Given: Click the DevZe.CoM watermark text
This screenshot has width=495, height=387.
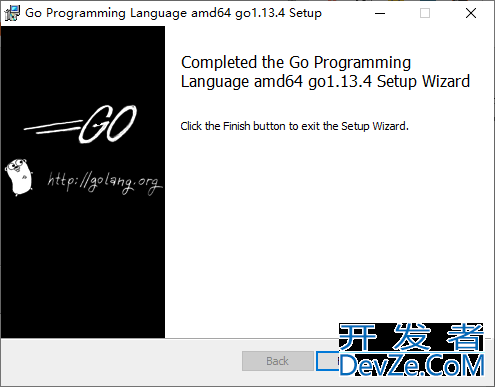Looking at the screenshot, I should [412, 365].
